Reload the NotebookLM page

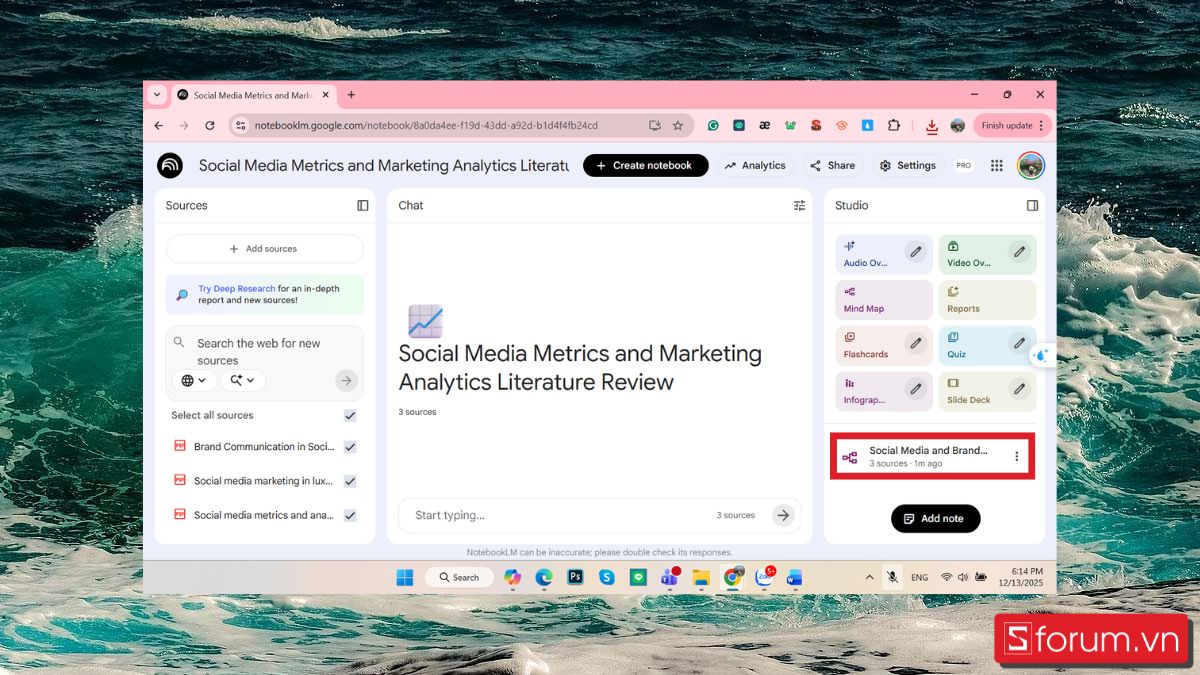point(210,125)
